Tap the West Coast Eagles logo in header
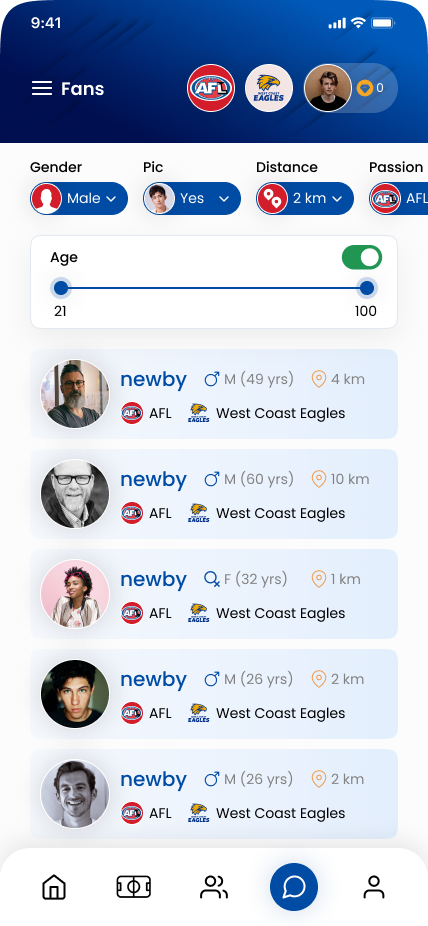 coord(269,88)
